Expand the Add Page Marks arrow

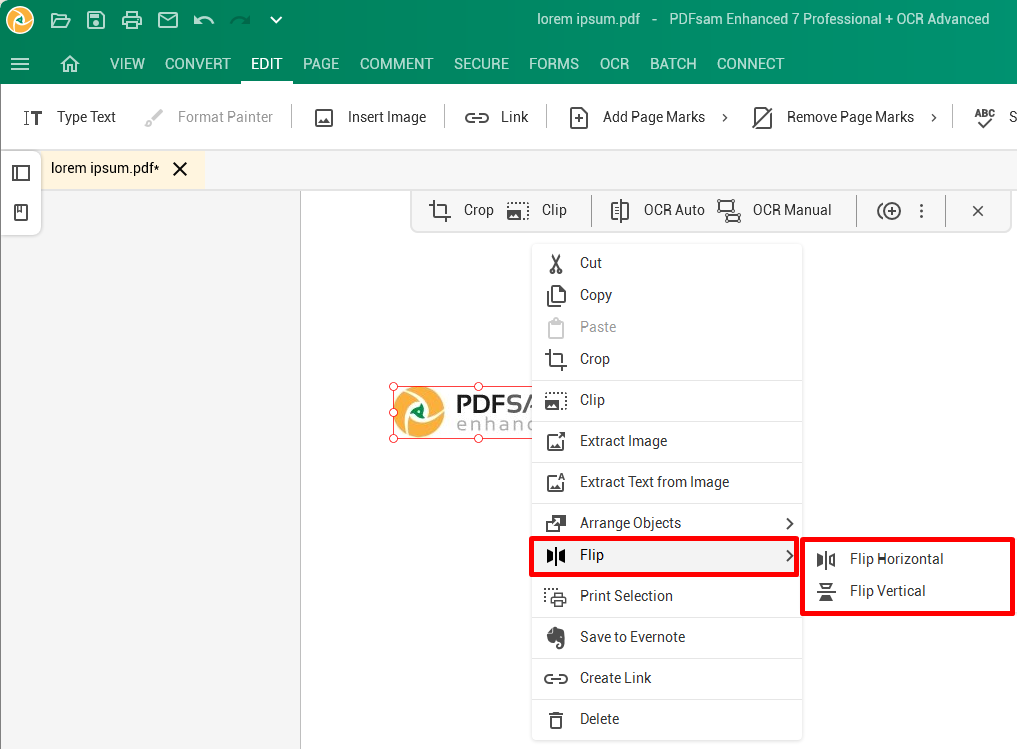pos(725,118)
